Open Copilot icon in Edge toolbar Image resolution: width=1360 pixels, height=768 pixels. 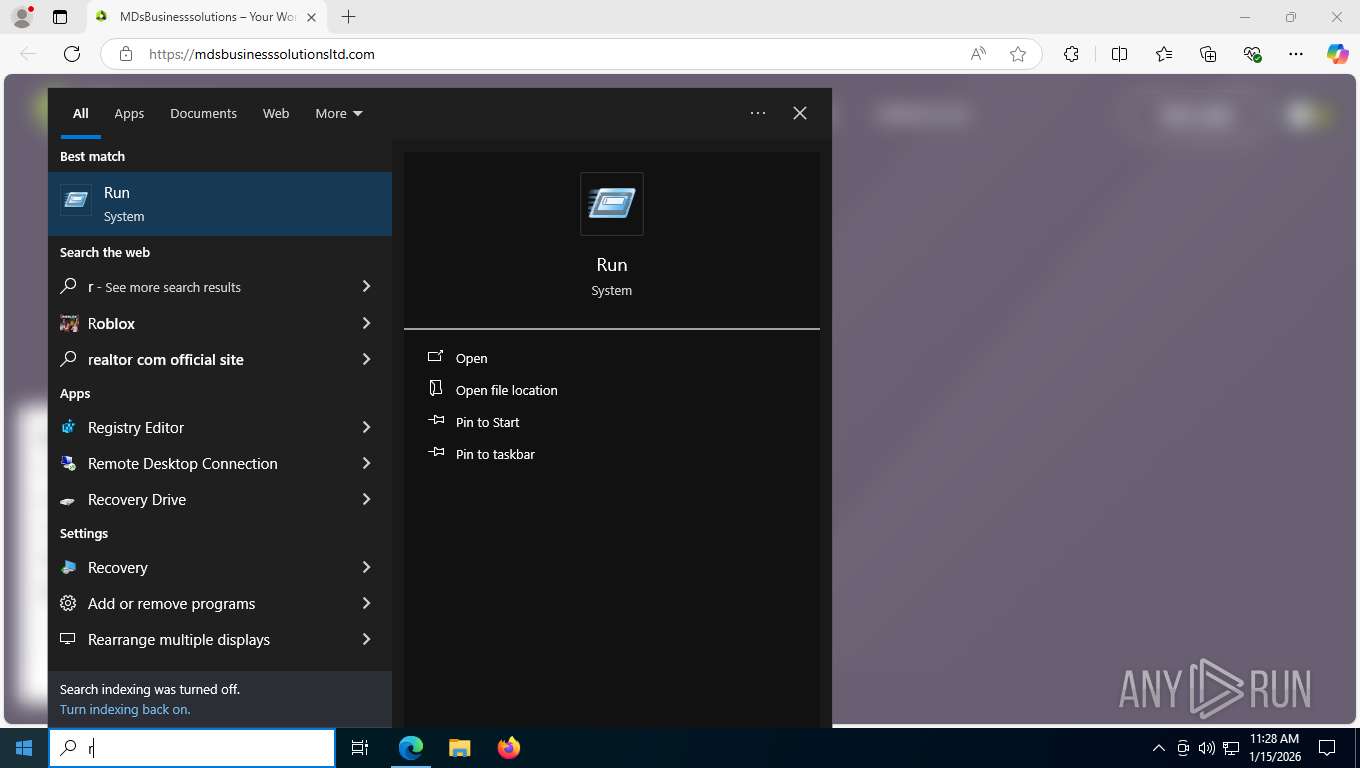1338,54
